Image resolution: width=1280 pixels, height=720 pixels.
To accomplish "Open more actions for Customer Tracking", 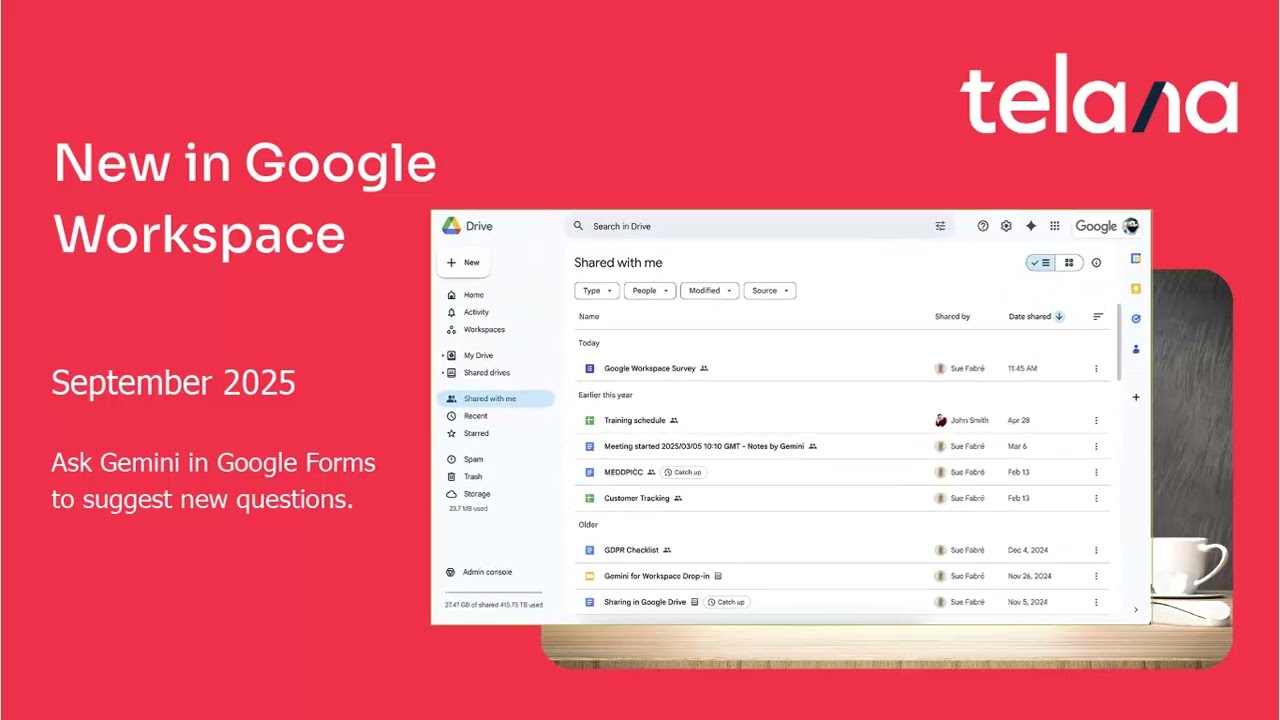I will tap(1096, 498).
